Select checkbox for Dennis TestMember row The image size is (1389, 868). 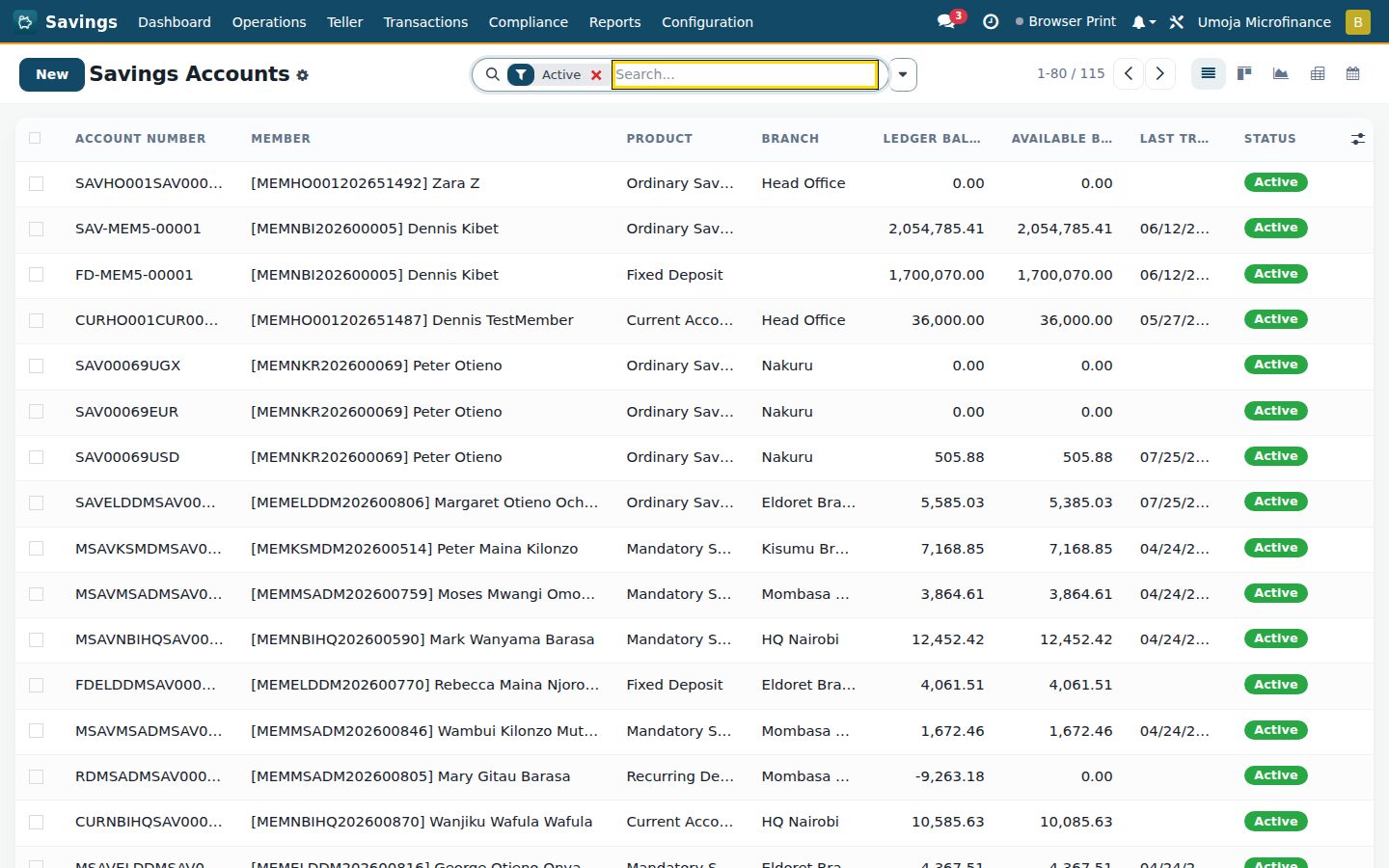pyautogui.click(x=36, y=320)
